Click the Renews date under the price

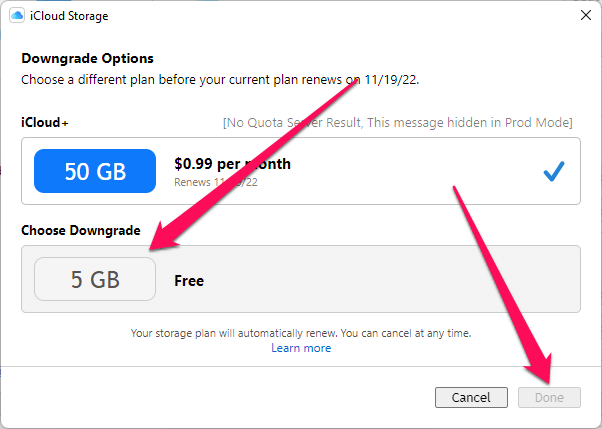(216, 182)
